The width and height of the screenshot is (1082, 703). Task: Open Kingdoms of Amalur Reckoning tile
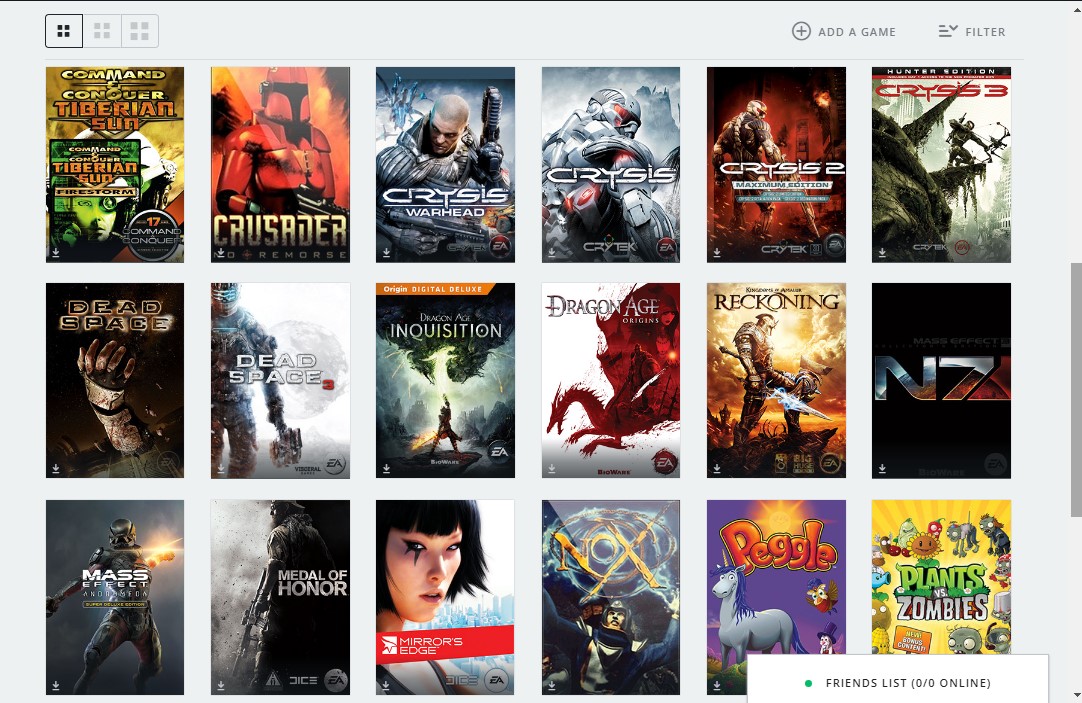(x=776, y=380)
